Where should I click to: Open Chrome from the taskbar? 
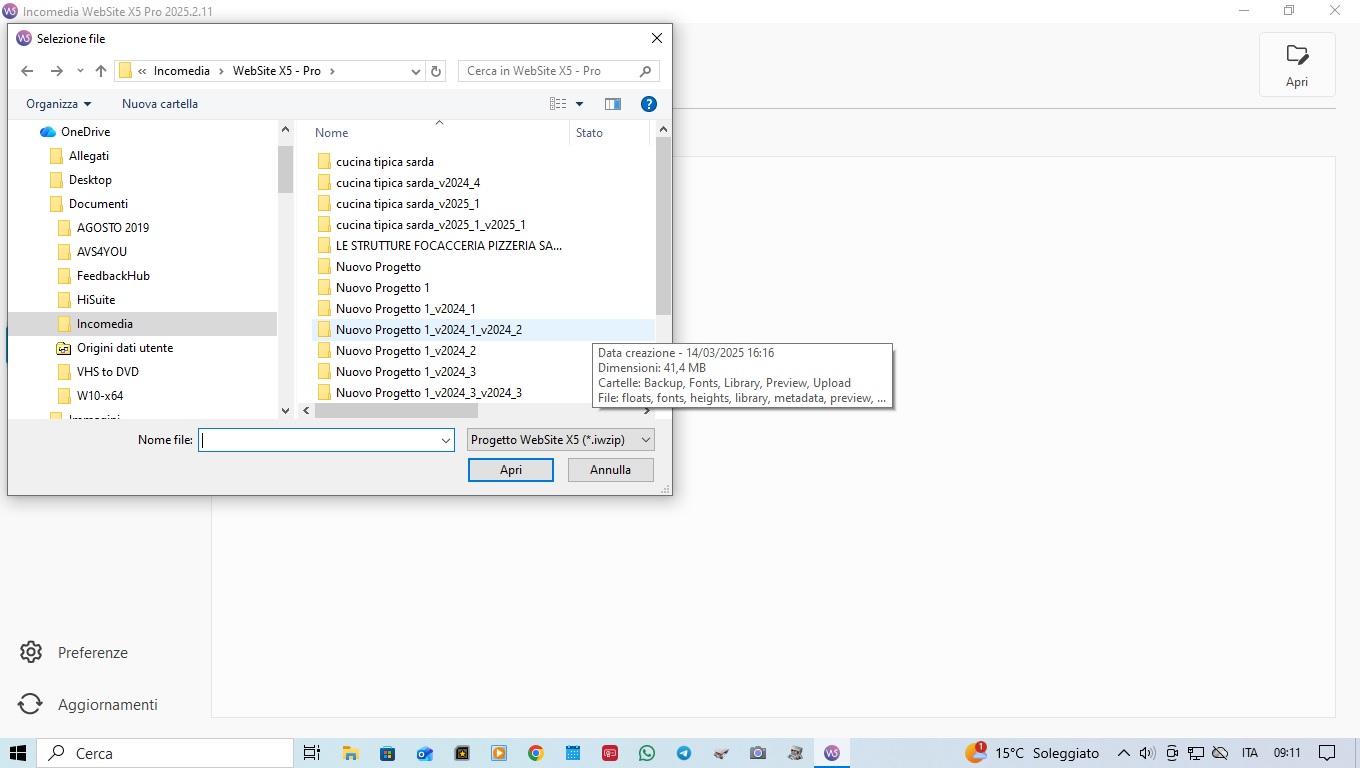536,753
